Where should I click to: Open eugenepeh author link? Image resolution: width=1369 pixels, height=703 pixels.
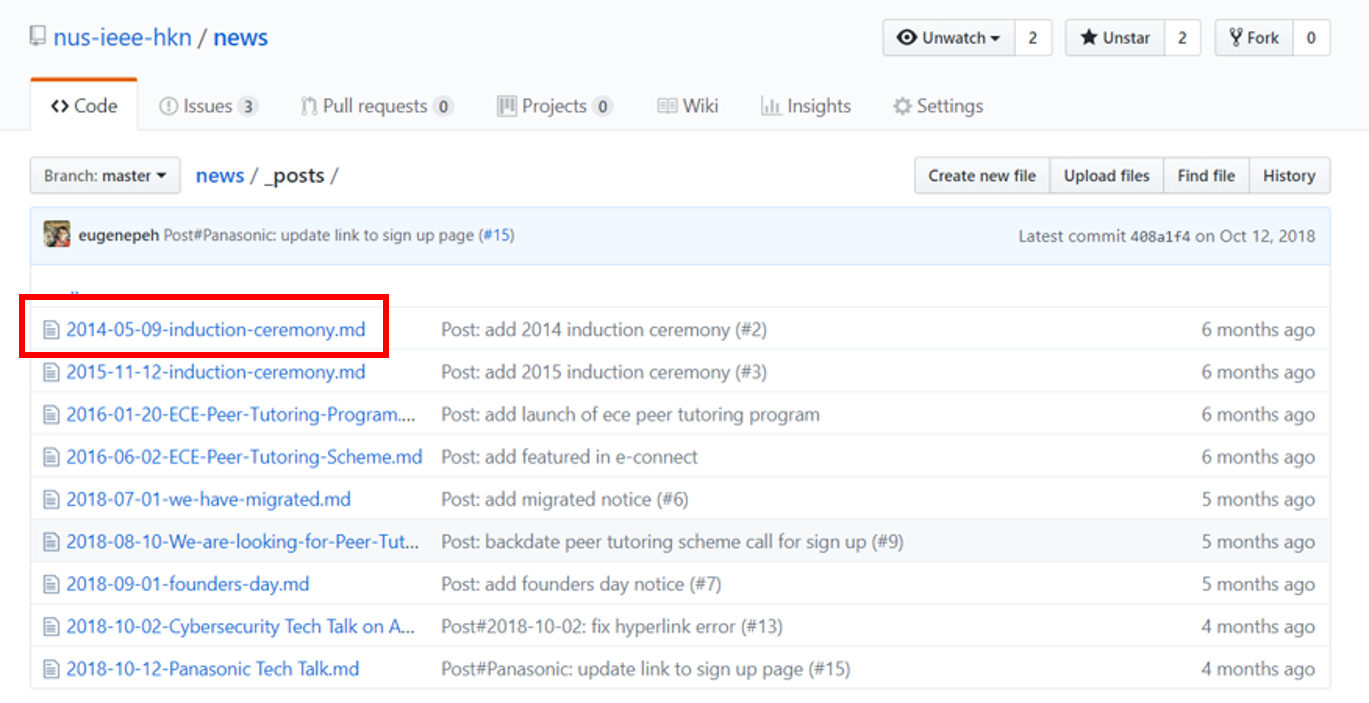click(x=118, y=236)
